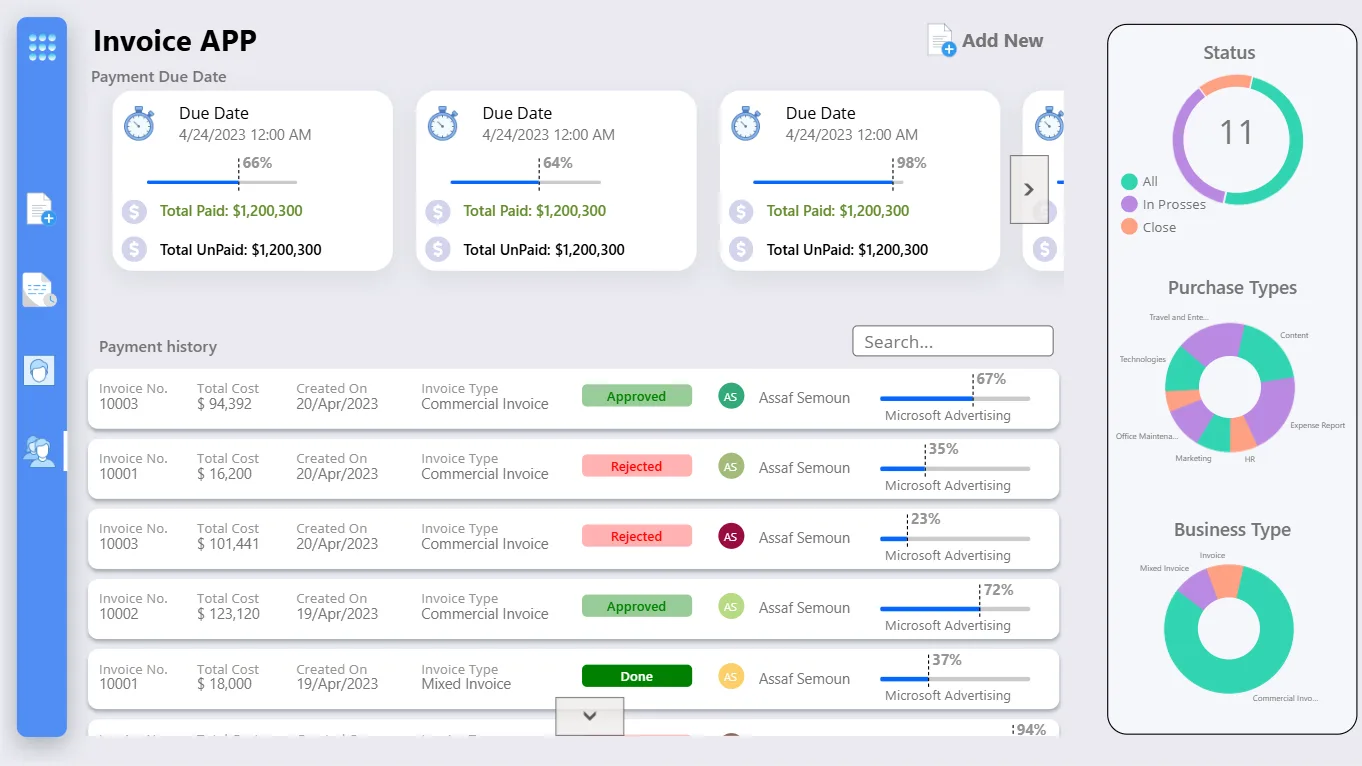Click the AS avatar in the $ 94,392 row
This screenshot has height=766, width=1362.
731,397
